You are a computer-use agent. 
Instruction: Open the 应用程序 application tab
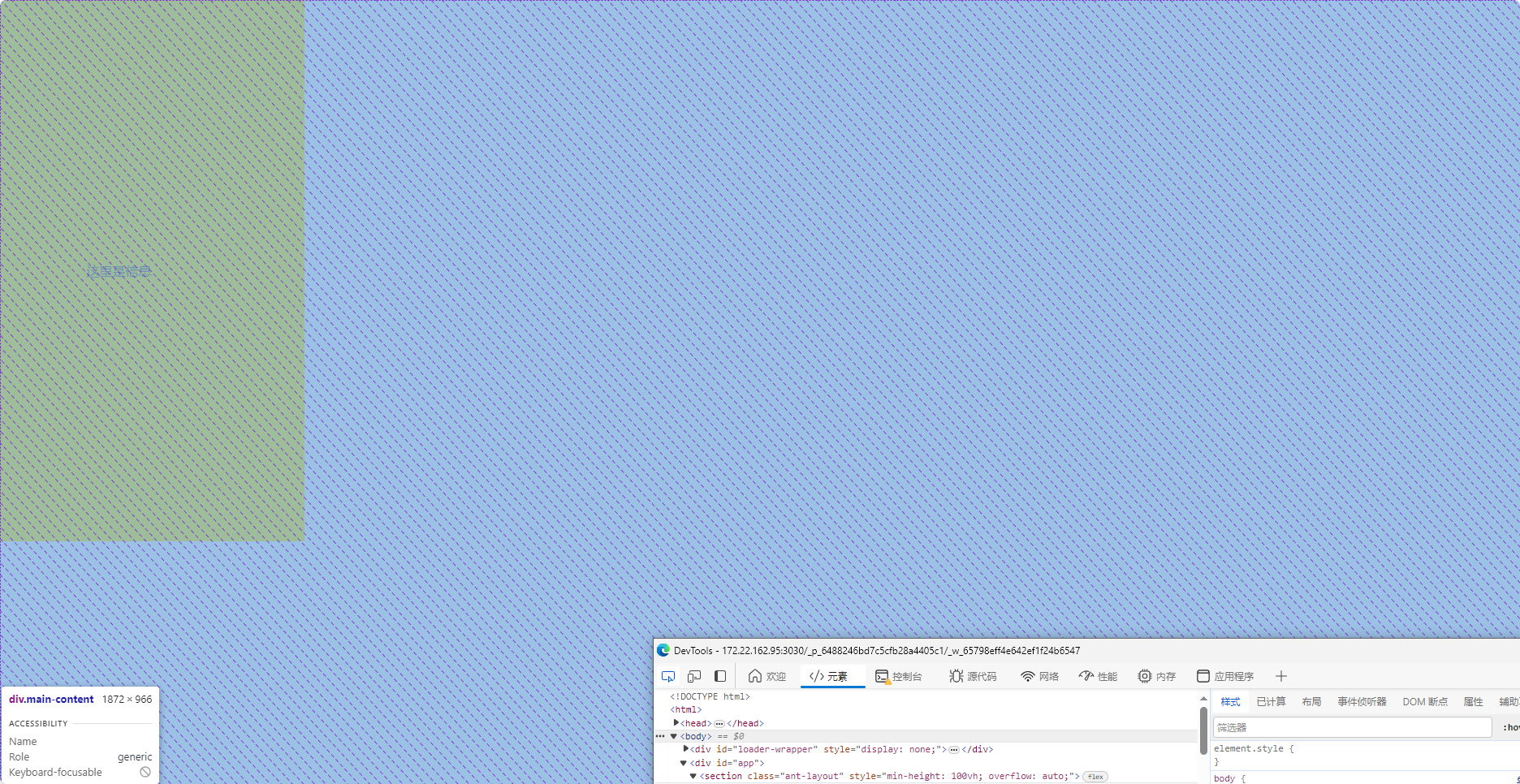1225,676
